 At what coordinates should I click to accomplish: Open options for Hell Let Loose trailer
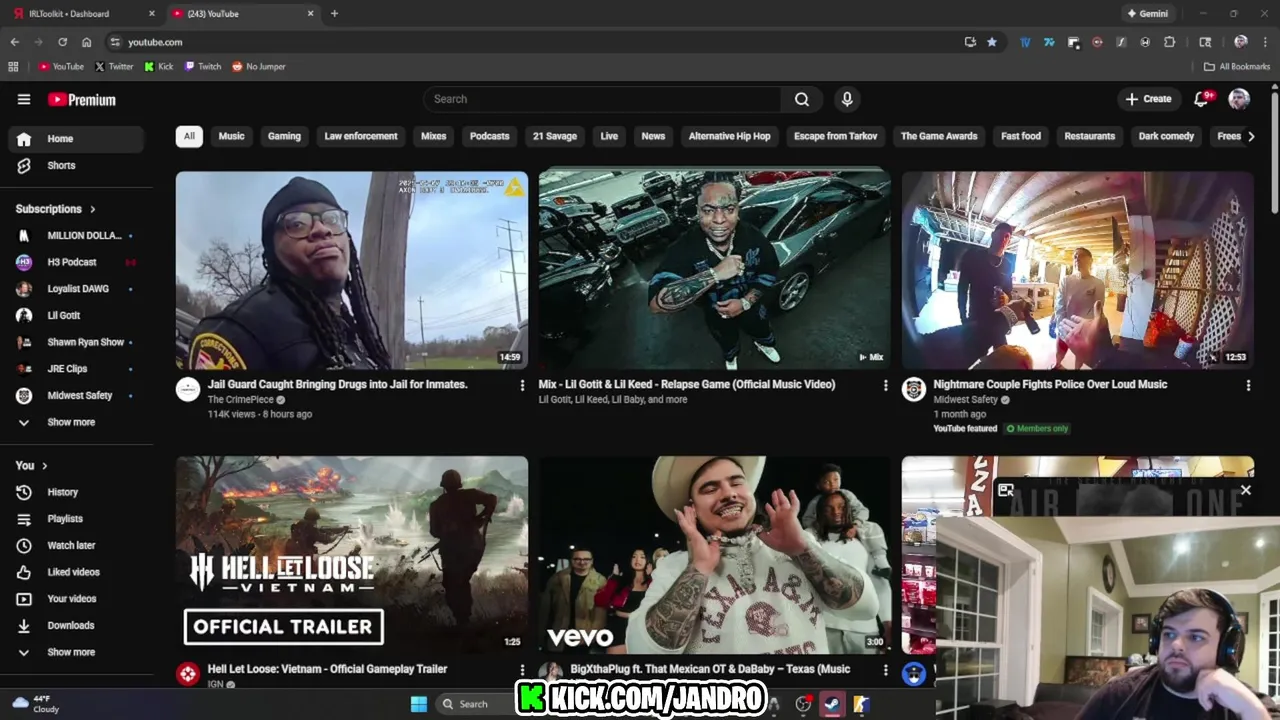coord(522,670)
